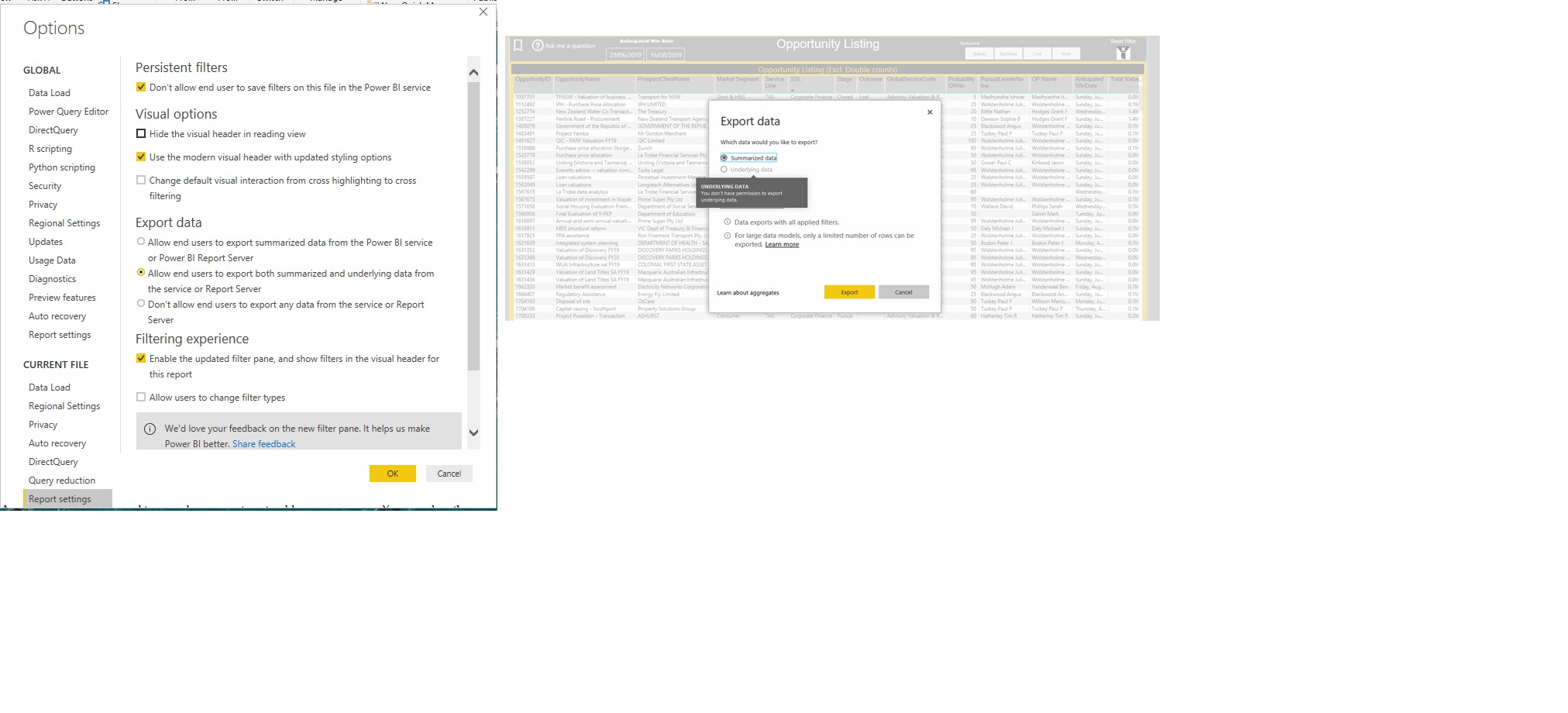Open global Regional Settings
Screen dimensions: 1568x713
[x=64, y=223]
